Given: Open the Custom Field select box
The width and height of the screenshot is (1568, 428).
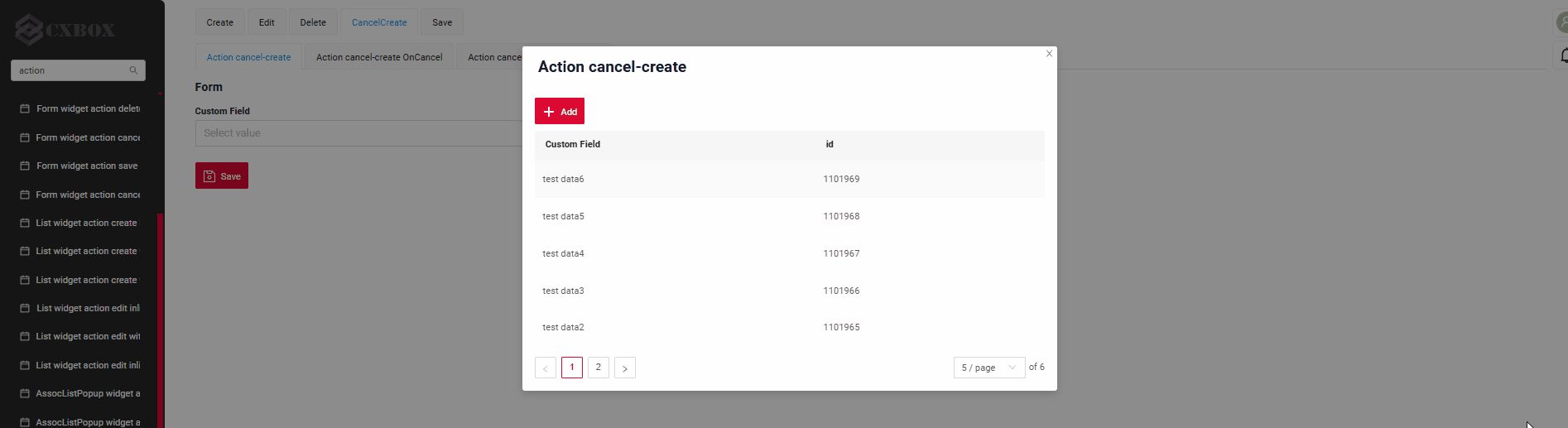Looking at the screenshot, I should tap(358, 133).
